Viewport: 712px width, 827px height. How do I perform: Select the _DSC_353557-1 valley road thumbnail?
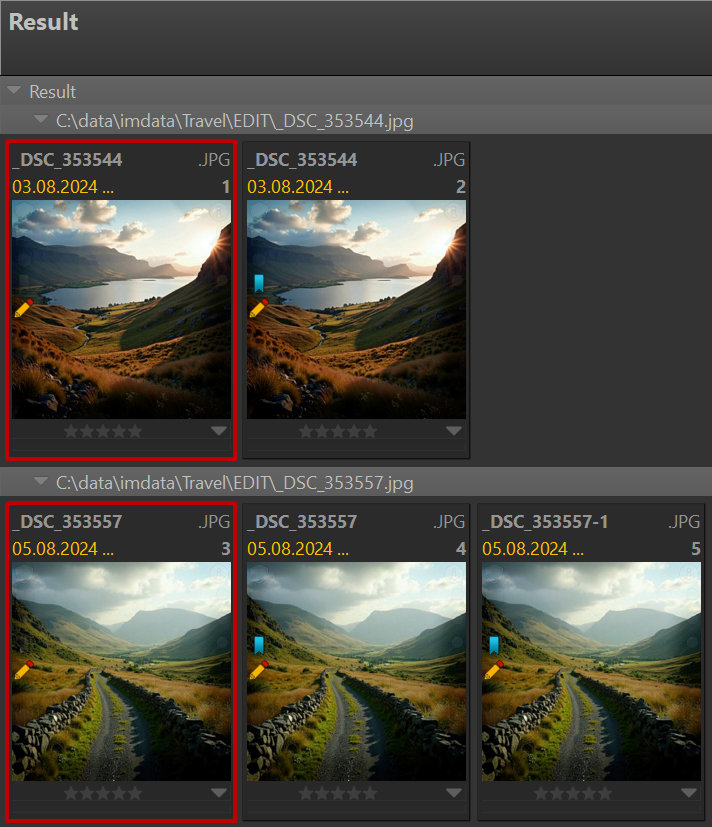pyautogui.click(x=591, y=671)
